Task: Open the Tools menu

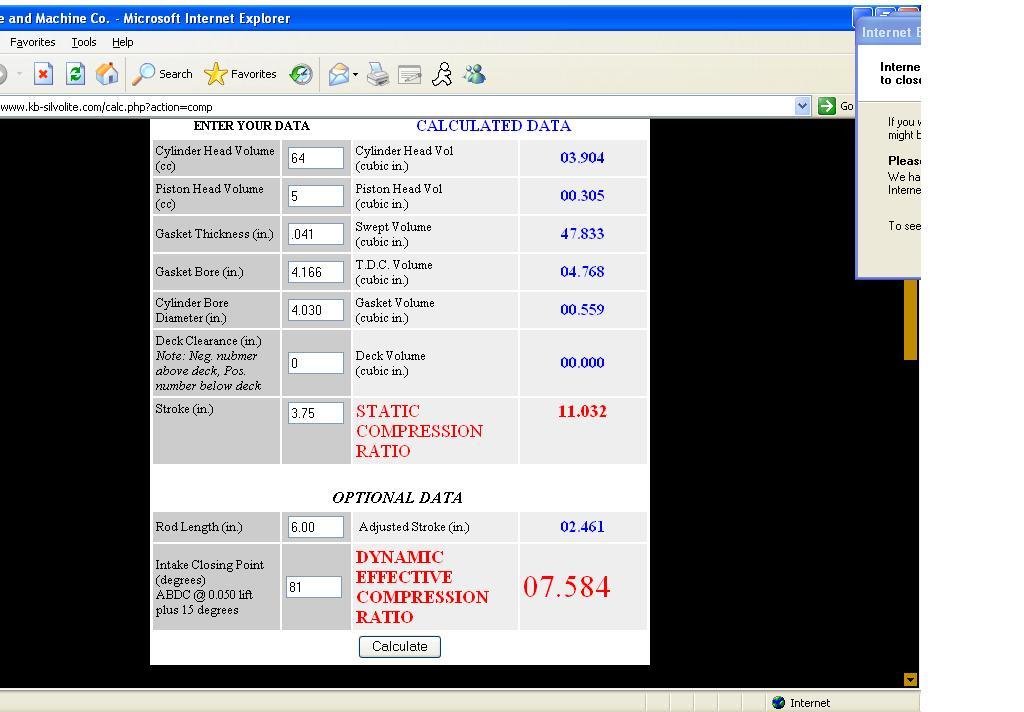Action: point(84,42)
